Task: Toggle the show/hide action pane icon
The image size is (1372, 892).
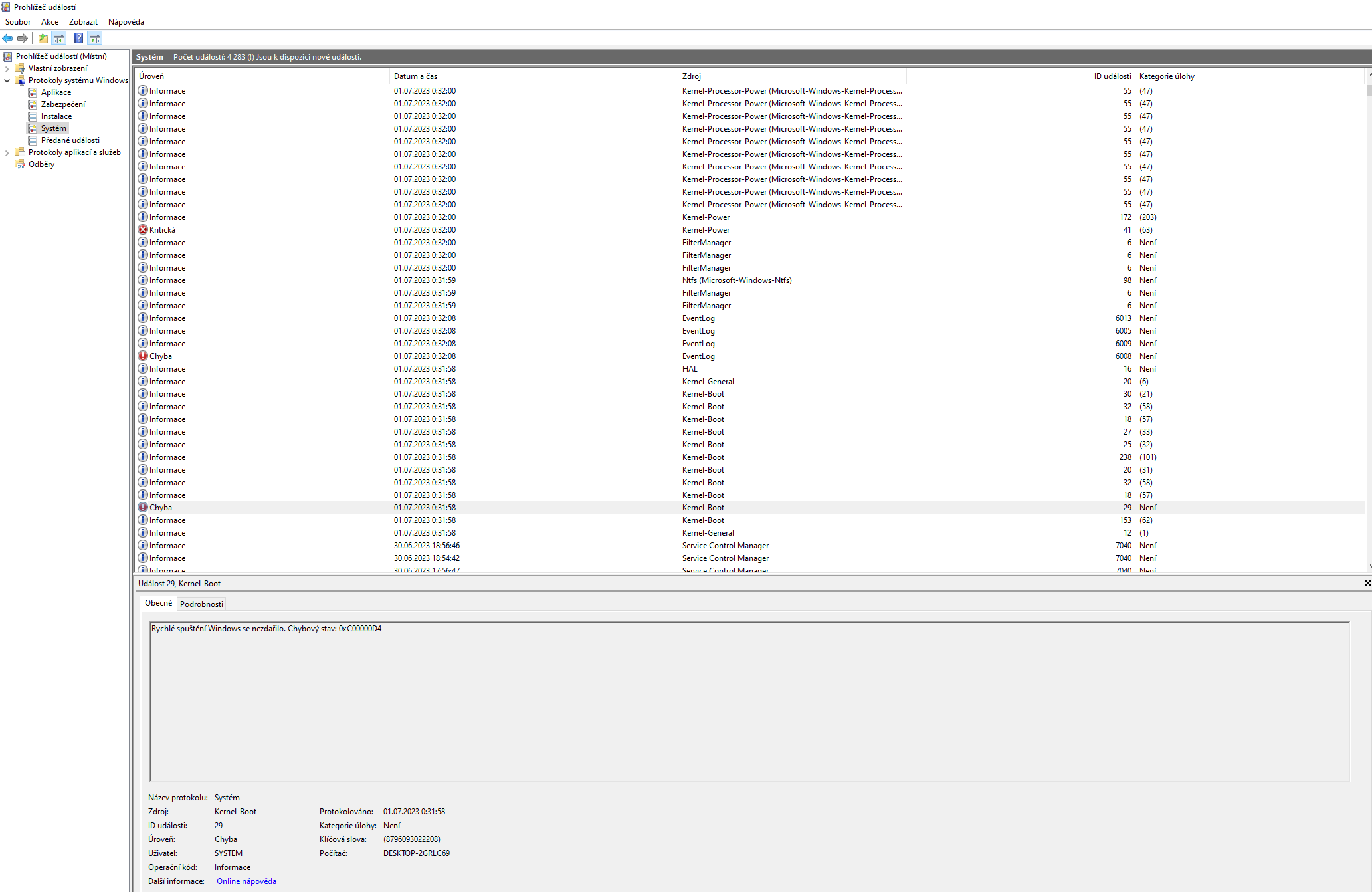Action: point(95,39)
